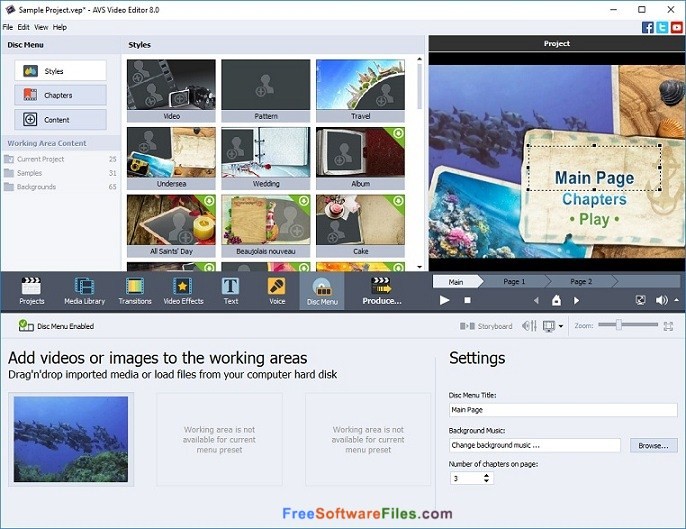Open the Video Effects panel
Viewport: 686px width, 529px height.
tap(183, 291)
